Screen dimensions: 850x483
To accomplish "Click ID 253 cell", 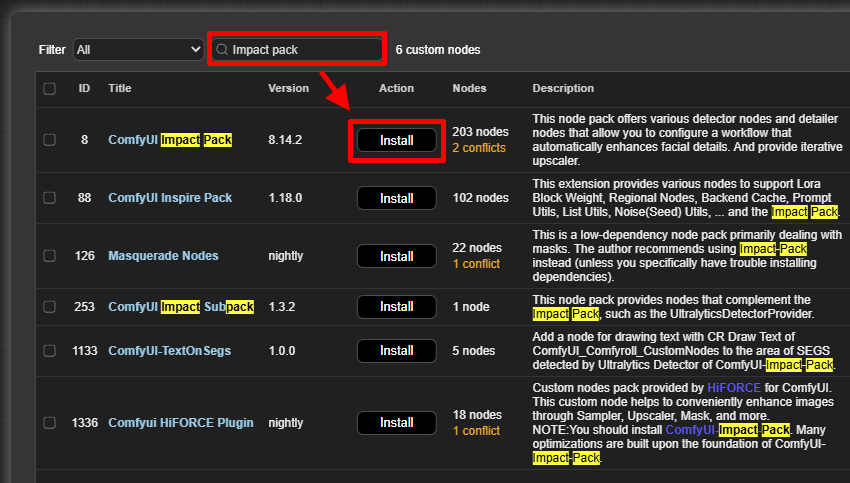I will (x=84, y=307).
